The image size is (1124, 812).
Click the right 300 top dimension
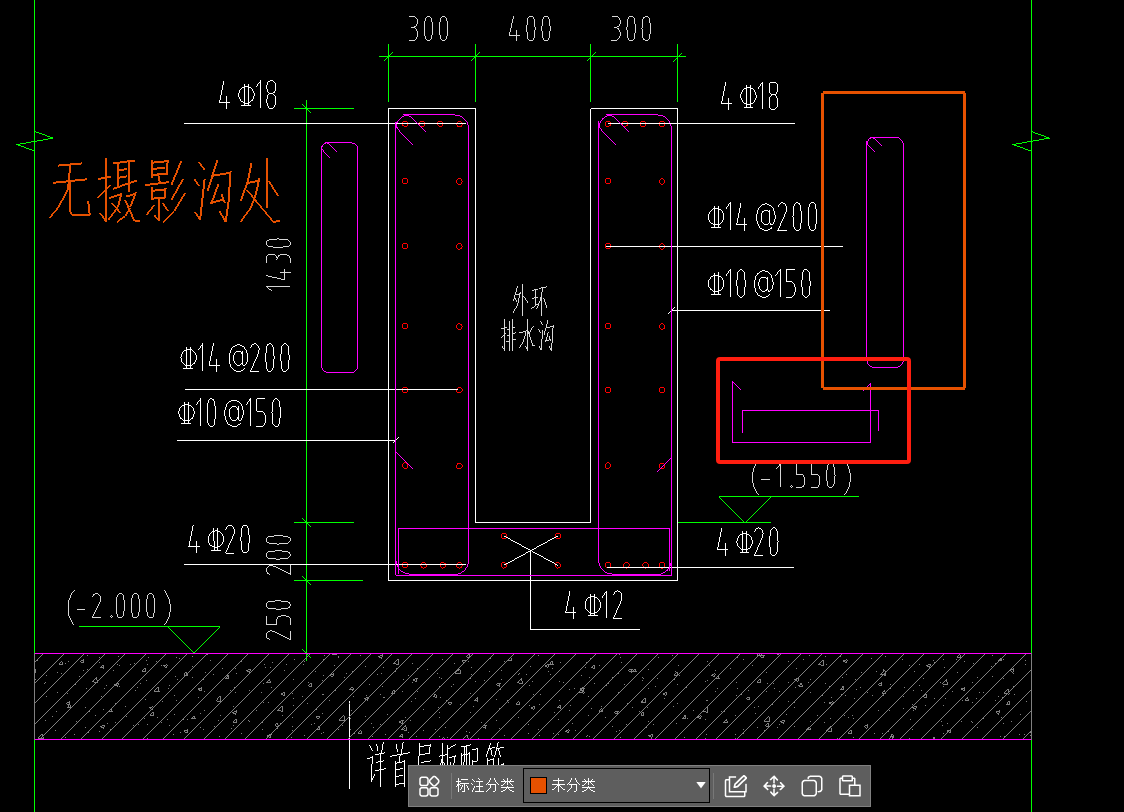click(632, 29)
